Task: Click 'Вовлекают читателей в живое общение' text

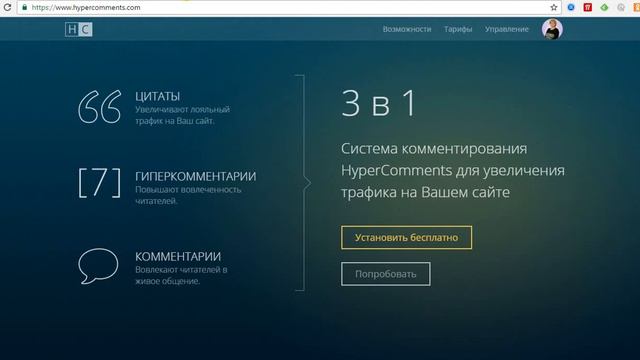Action: coord(181,275)
